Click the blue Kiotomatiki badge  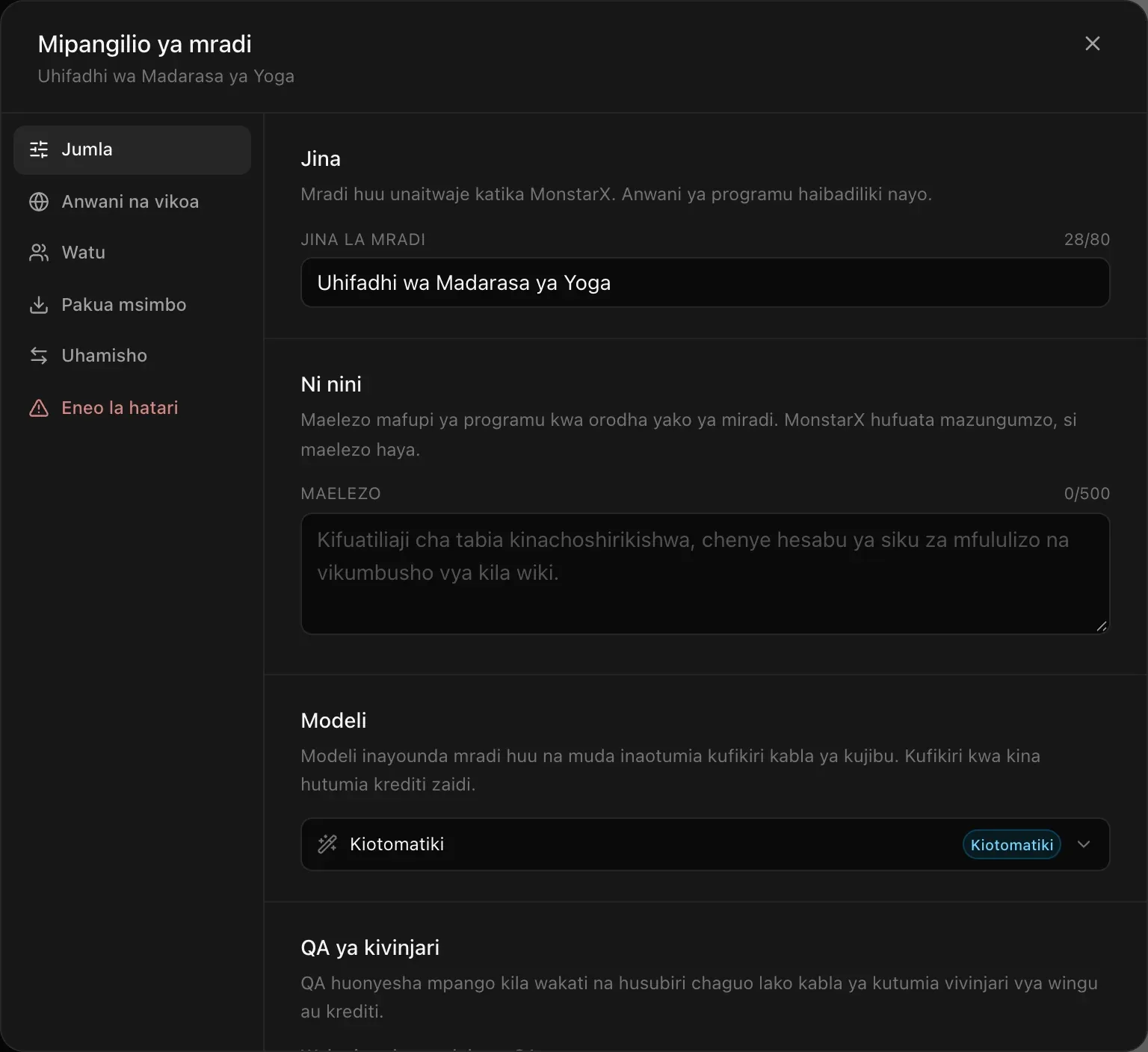click(x=1012, y=845)
